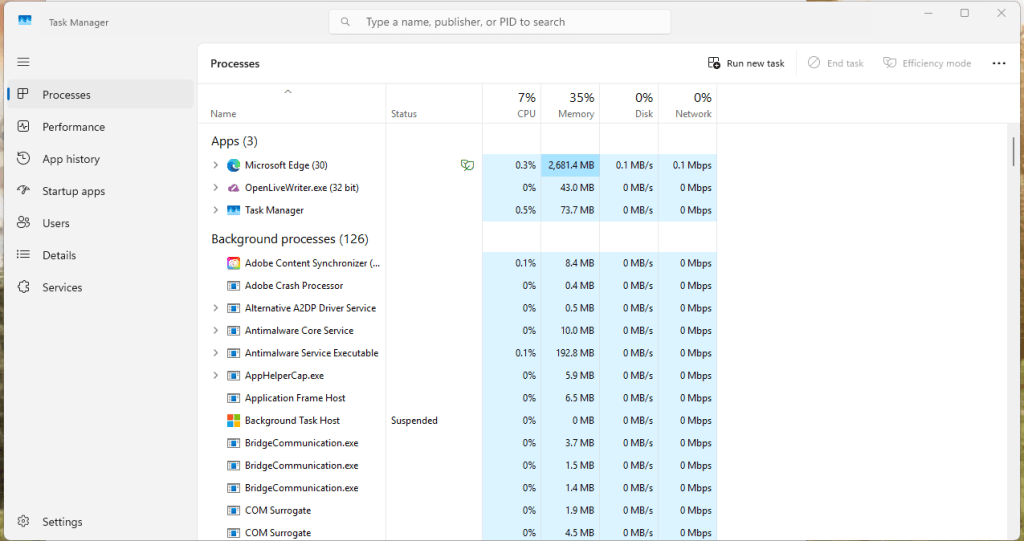
Task: Expand the AppHelperCap.exe process tree
Action: [215, 376]
